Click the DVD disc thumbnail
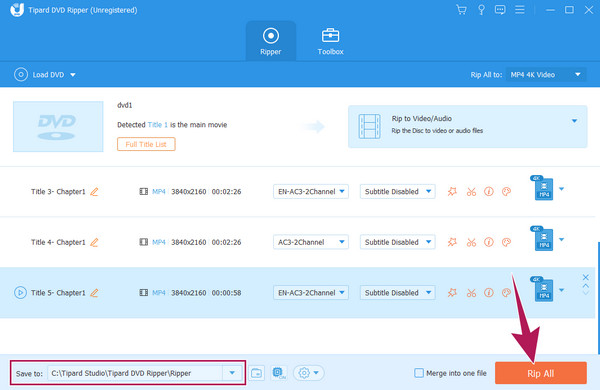Viewport: 600px width, 390px height. (x=58, y=126)
